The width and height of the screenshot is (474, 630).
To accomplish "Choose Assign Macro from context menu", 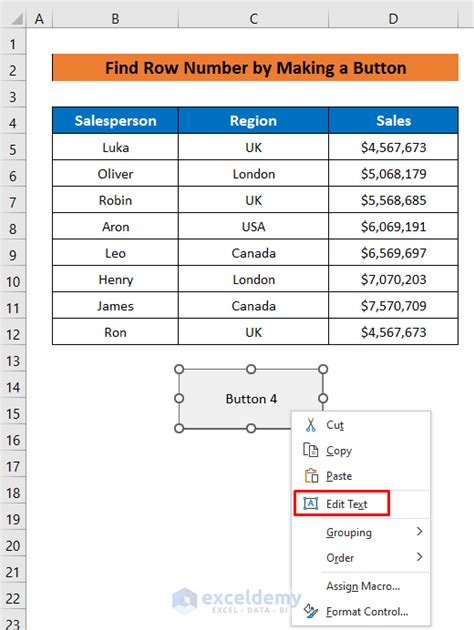I will [363, 586].
